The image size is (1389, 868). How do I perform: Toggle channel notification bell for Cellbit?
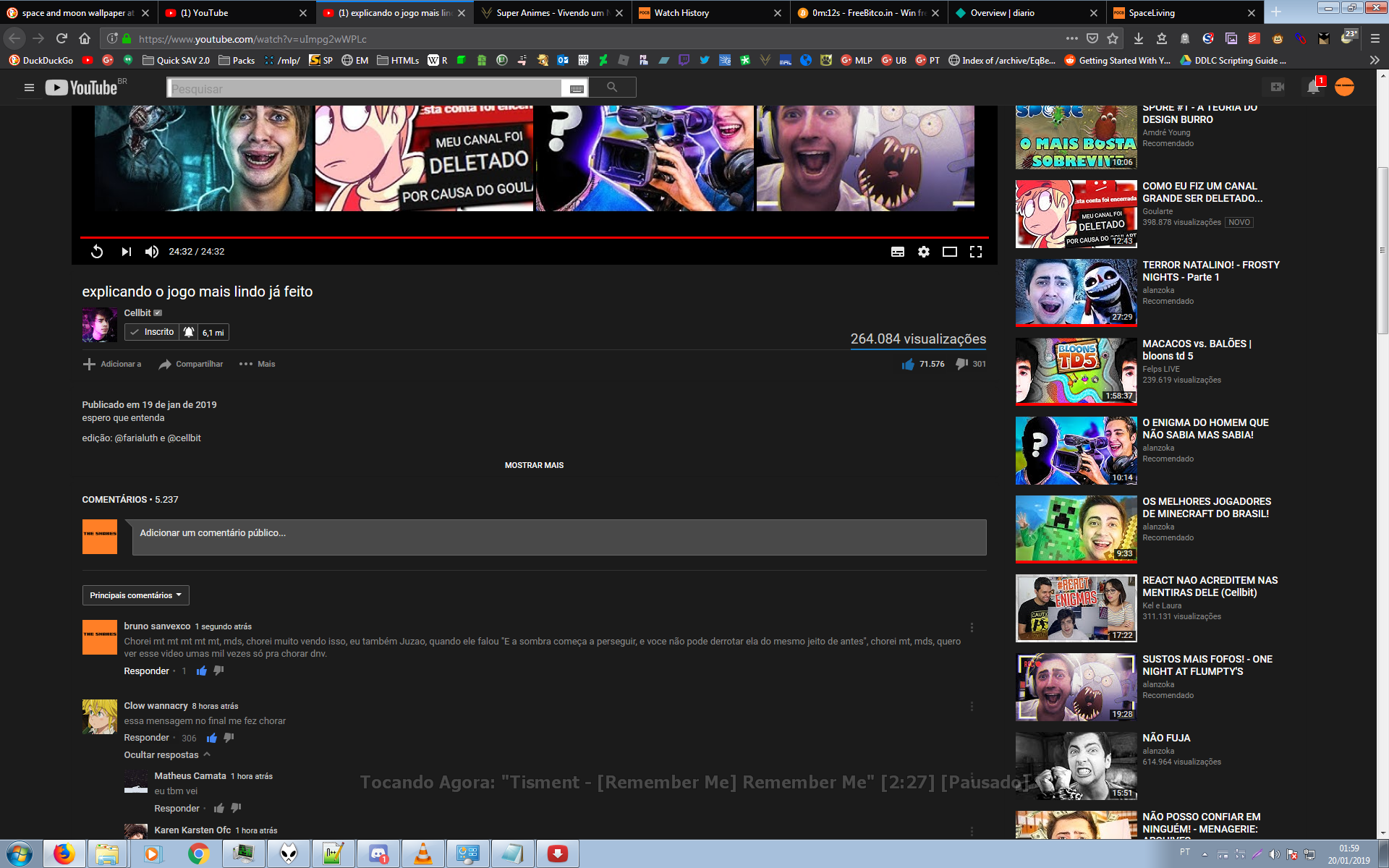point(188,332)
